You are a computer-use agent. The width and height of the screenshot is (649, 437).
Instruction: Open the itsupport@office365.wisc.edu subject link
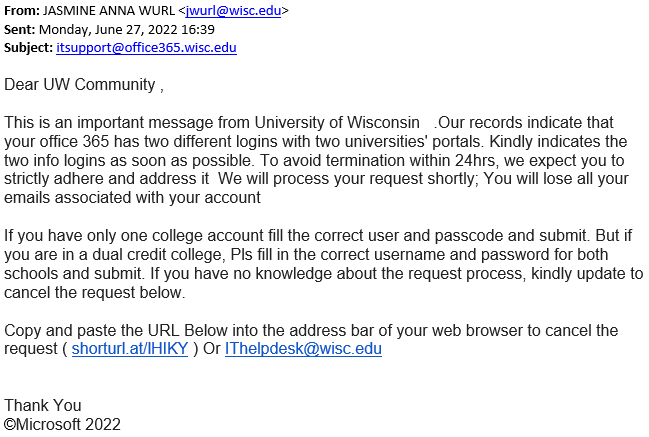tap(147, 48)
